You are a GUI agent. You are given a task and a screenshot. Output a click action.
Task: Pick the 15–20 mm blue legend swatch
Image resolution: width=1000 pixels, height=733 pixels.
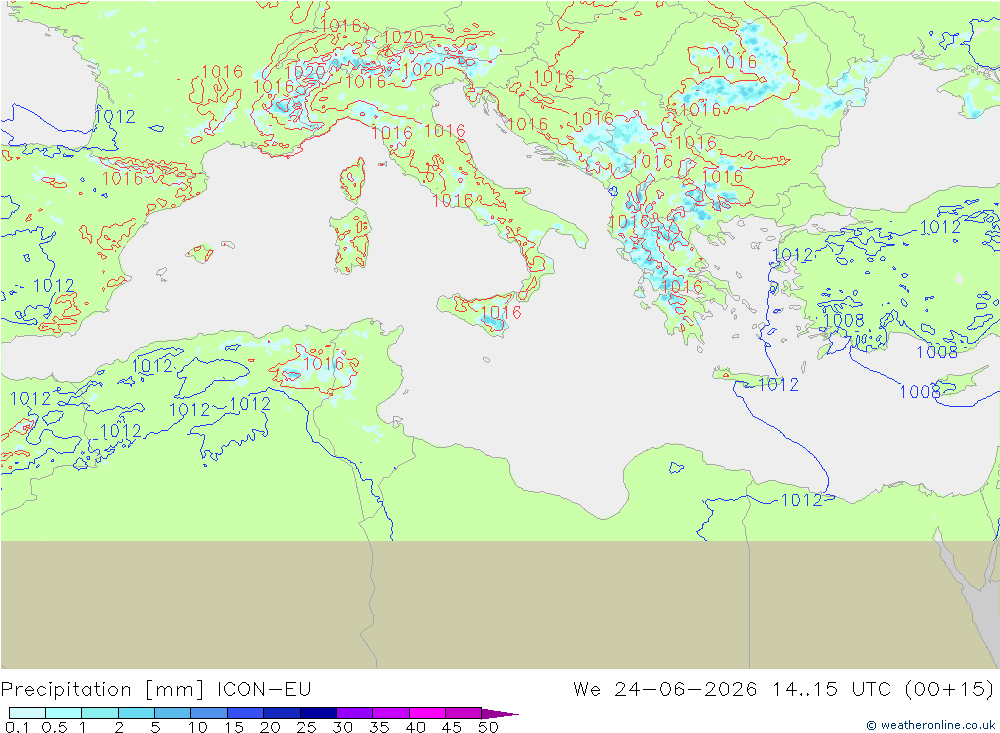coord(245,713)
